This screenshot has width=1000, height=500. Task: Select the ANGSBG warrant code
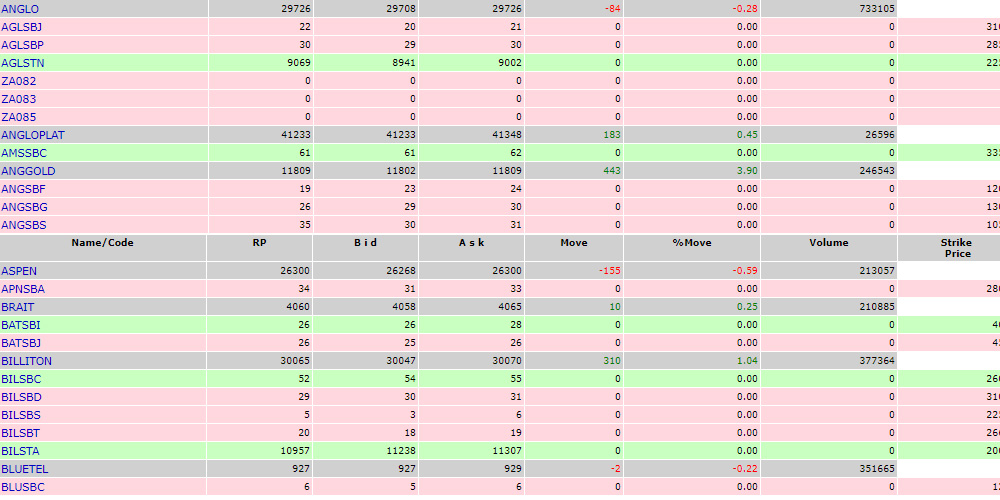tap(24, 207)
